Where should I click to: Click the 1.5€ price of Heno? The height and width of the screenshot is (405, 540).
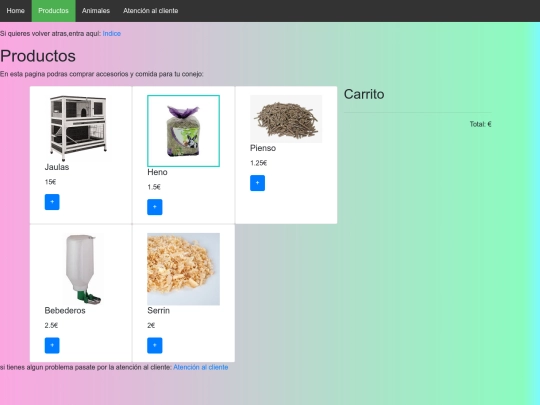tap(154, 187)
